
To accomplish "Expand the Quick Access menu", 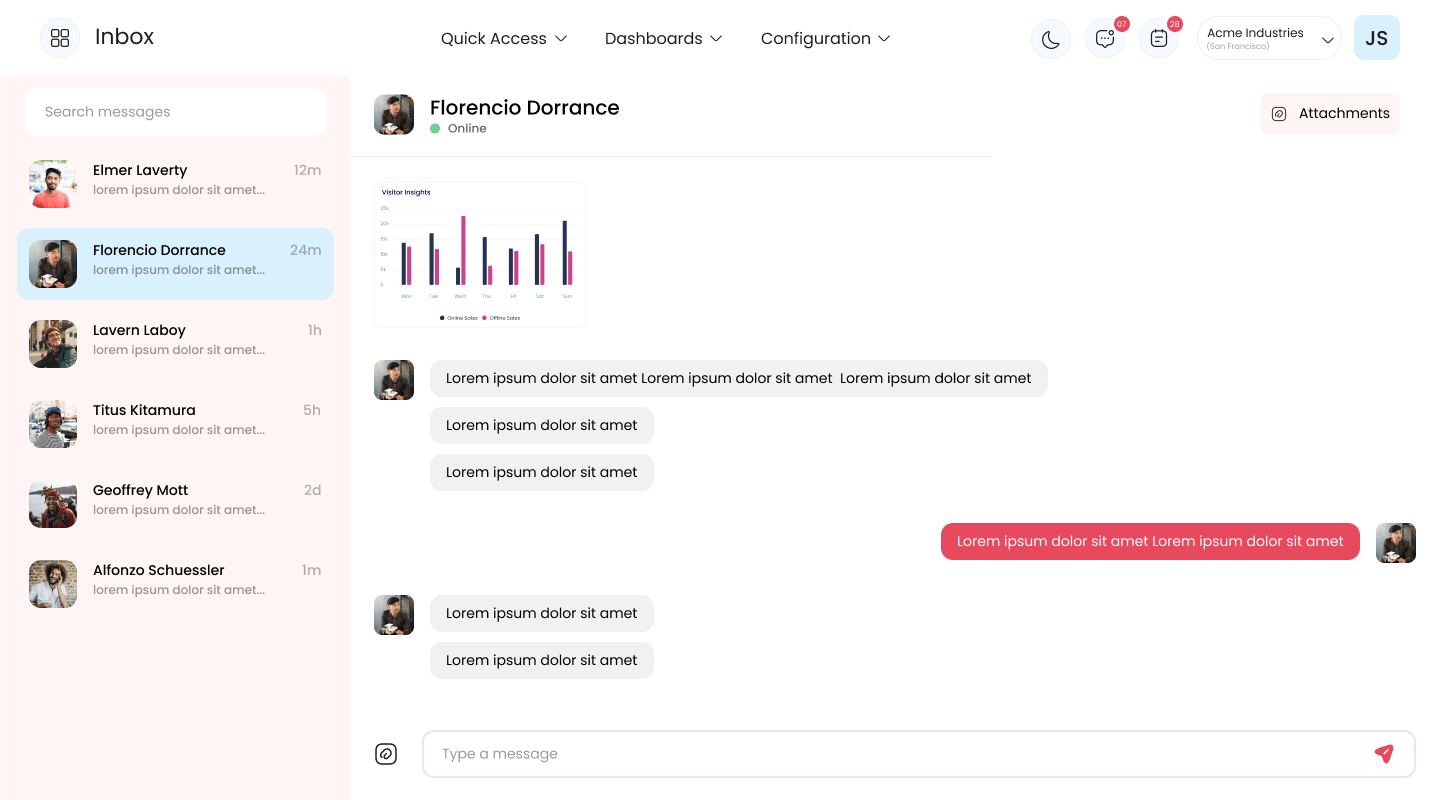I will [x=504, y=38].
